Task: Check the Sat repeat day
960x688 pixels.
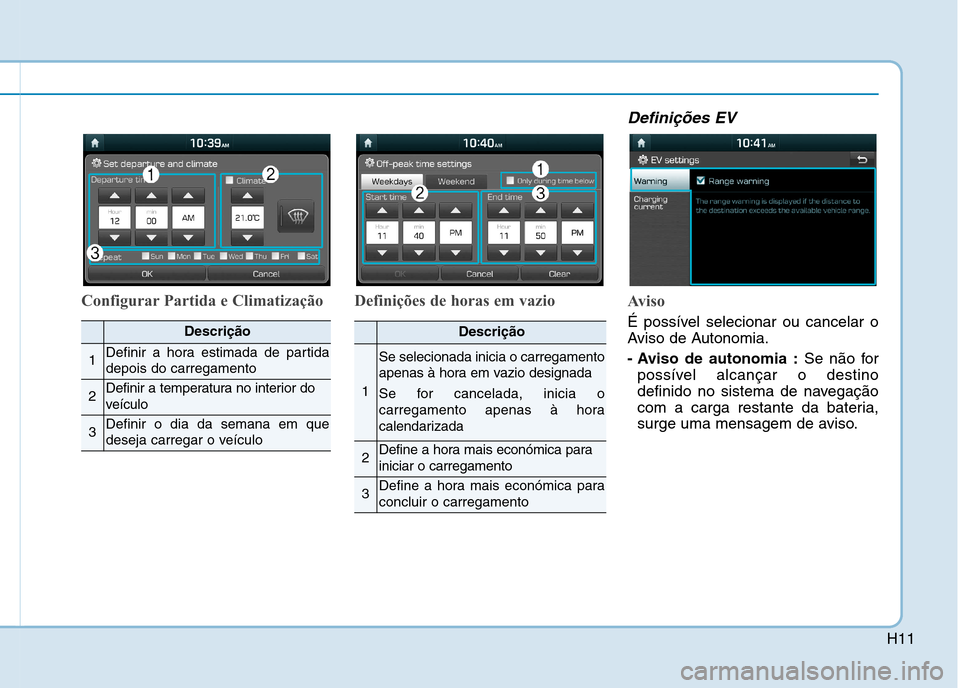Action: point(301,256)
